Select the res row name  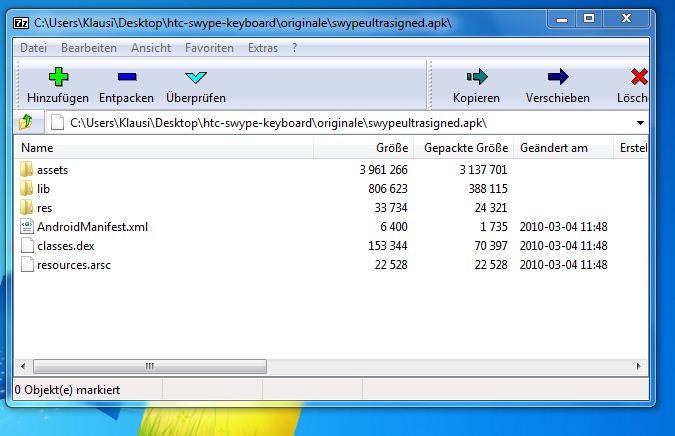[x=44, y=208]
